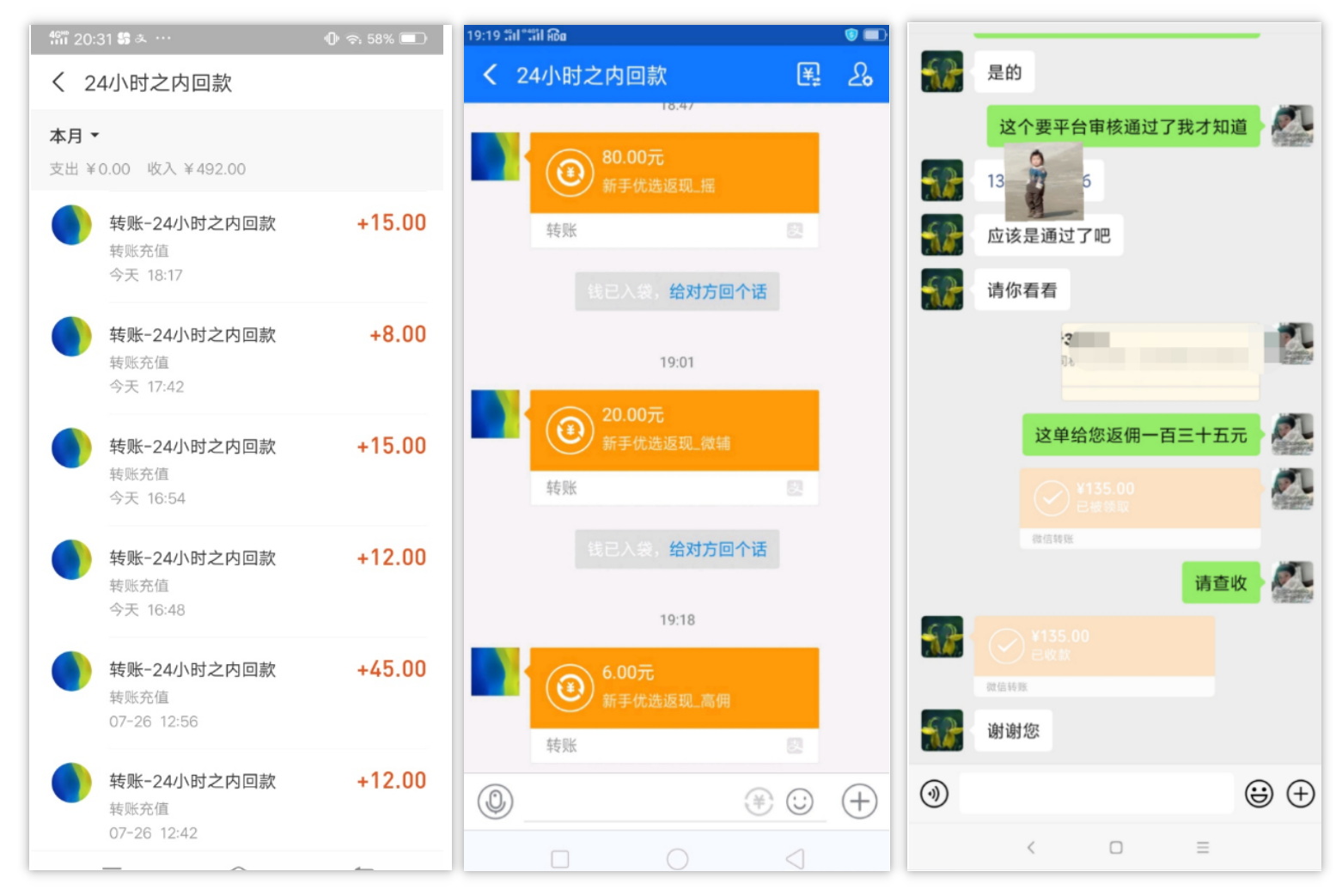Viewport: 1336px width, 896px height.
Task: Open the +8.00 transfer at 17:42
Action: click(x=239, y=359)
